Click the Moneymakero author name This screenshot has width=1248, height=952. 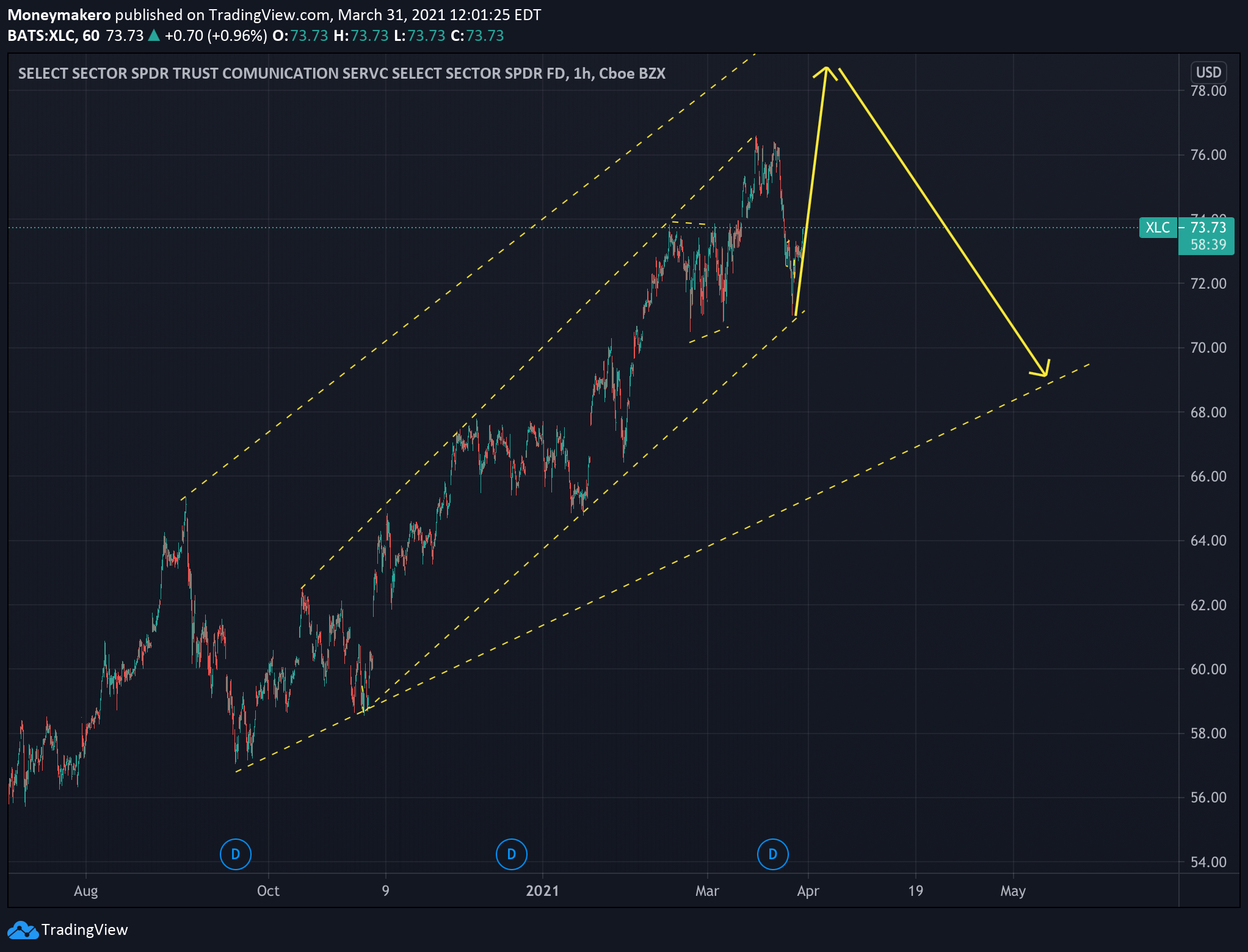(59, 15)
